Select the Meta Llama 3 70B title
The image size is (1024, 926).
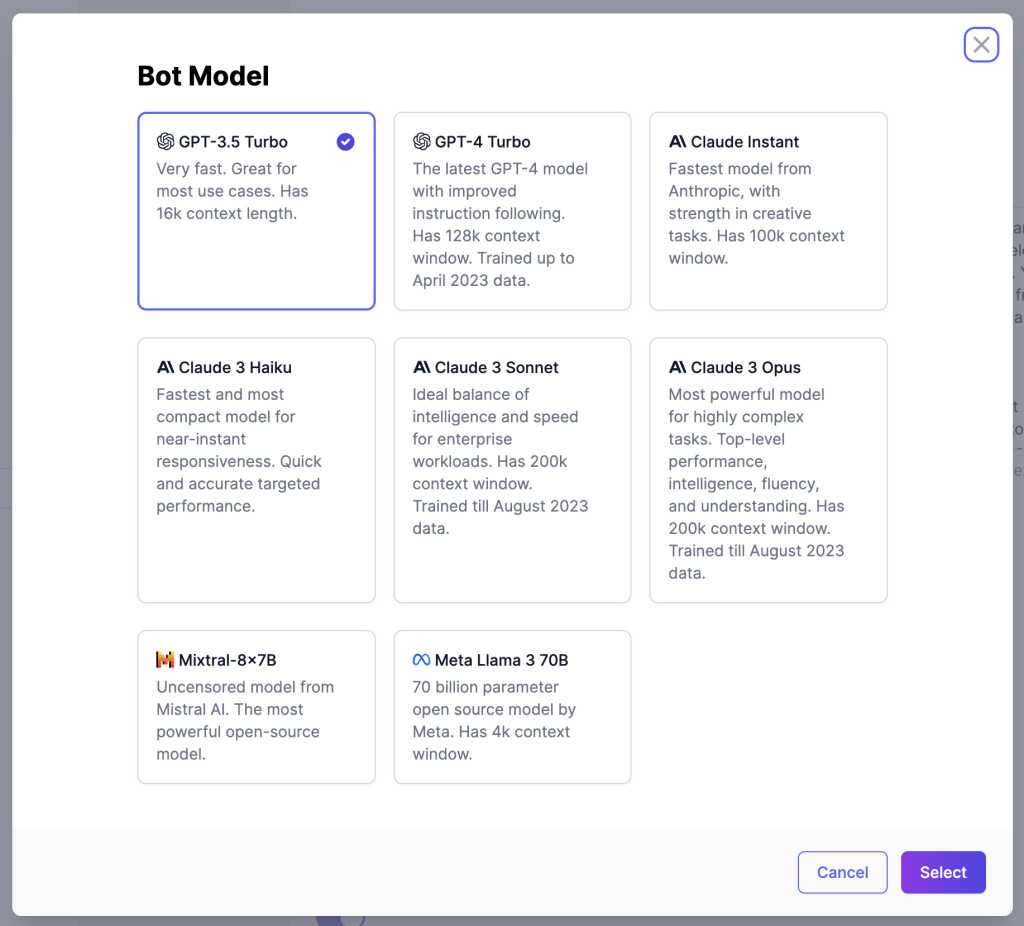coord(501,660)
